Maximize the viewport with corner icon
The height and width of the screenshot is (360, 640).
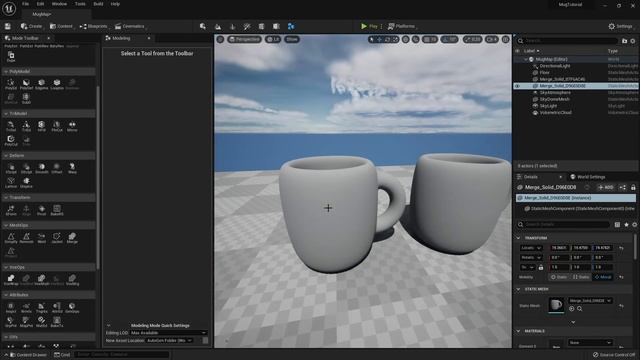pos(505,39)
